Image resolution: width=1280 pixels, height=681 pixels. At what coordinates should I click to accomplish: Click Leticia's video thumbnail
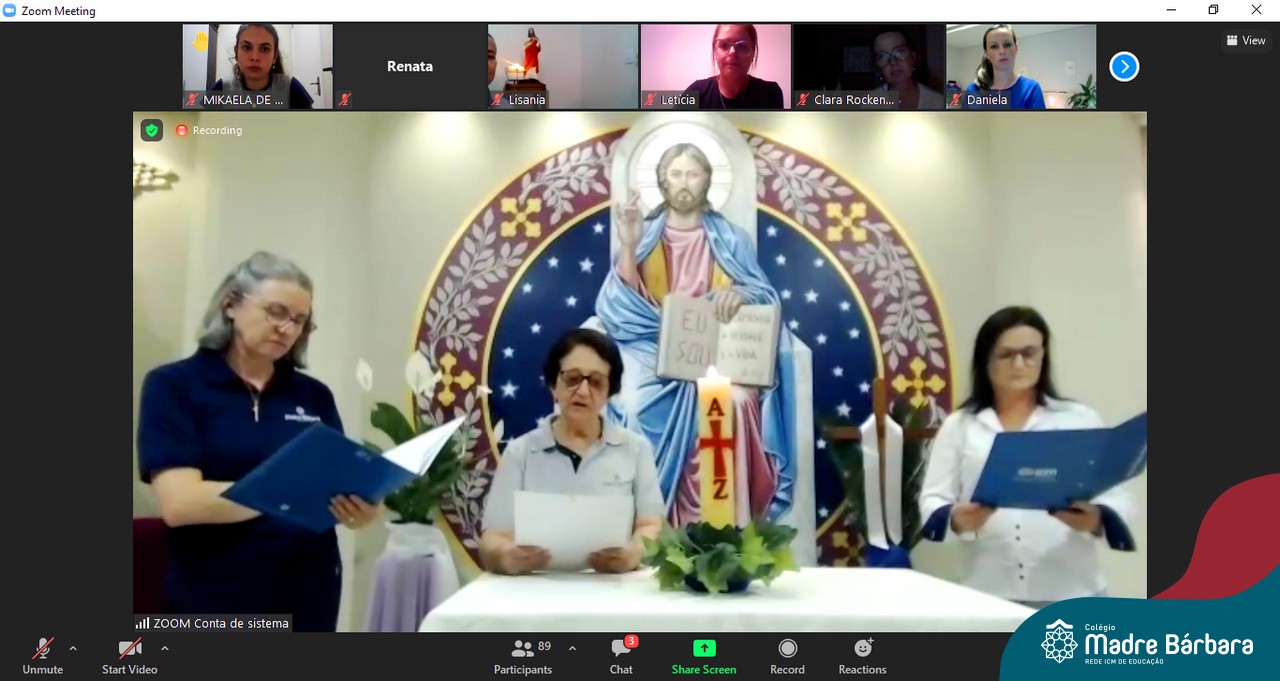[x=715, y=67]
